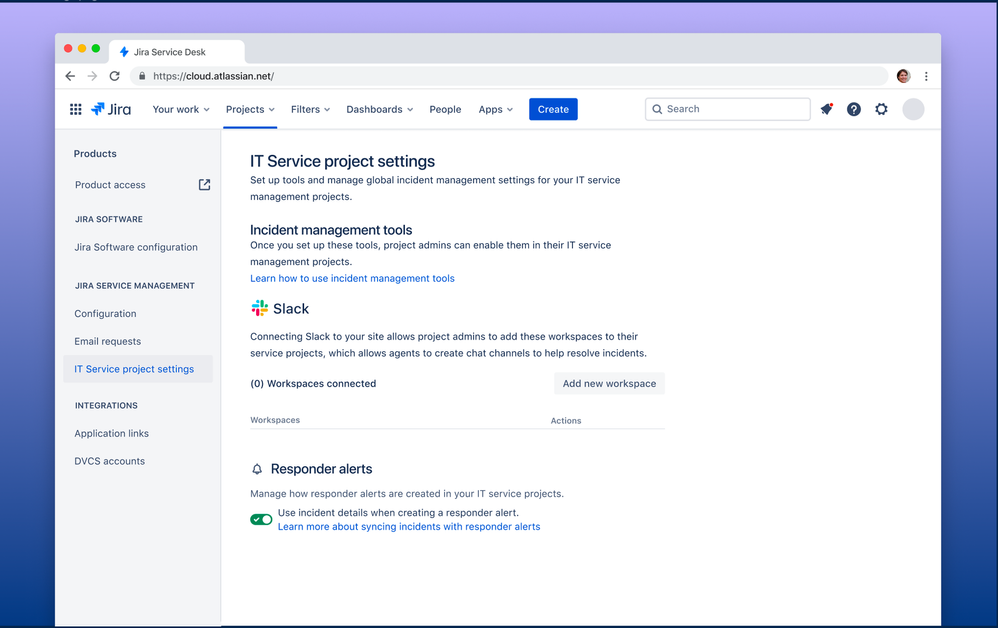
Task: Expand the Dashboards dropdown
Action: pos(379,109)
